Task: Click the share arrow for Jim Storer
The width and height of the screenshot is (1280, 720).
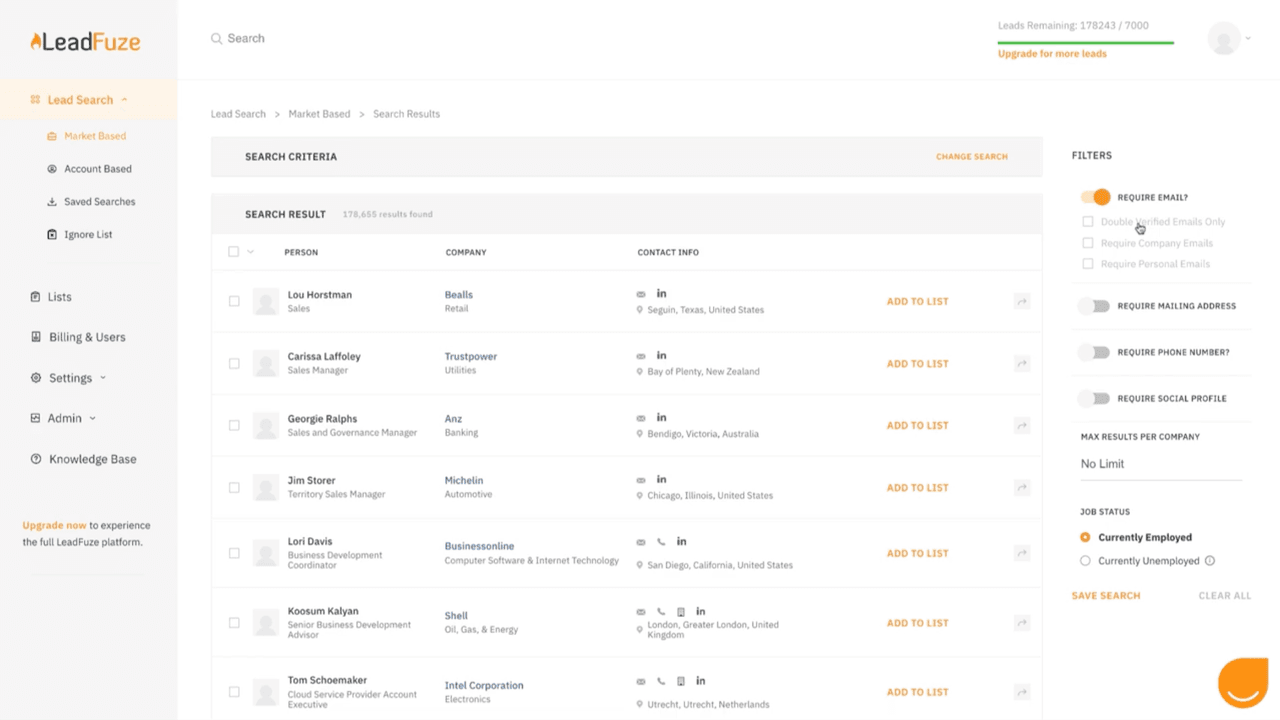Action: click(1022, 488)
